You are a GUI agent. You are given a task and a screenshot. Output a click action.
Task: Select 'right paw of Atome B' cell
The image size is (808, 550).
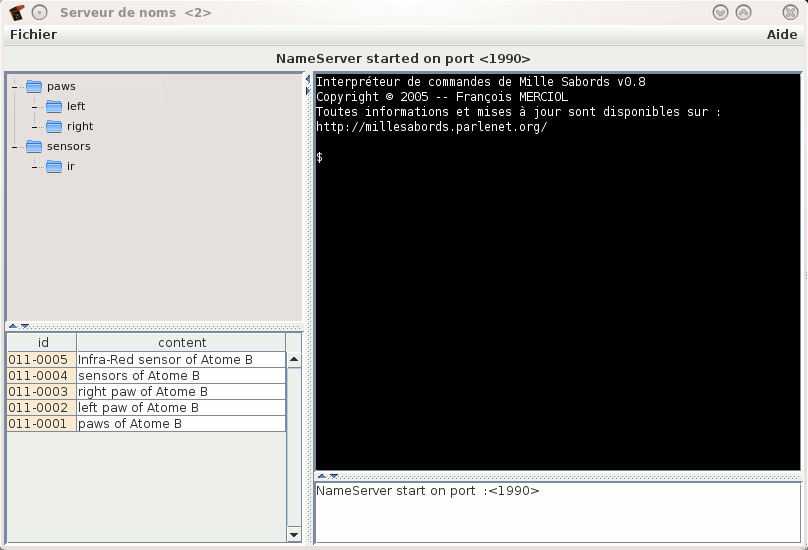(x=181, y=392)
